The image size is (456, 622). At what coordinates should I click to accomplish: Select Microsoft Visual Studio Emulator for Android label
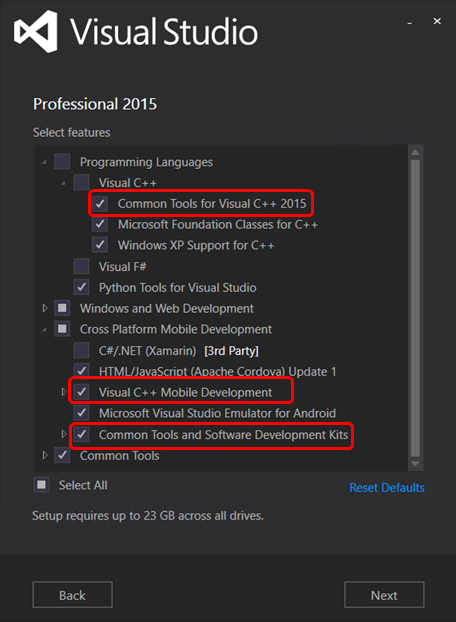217,413
